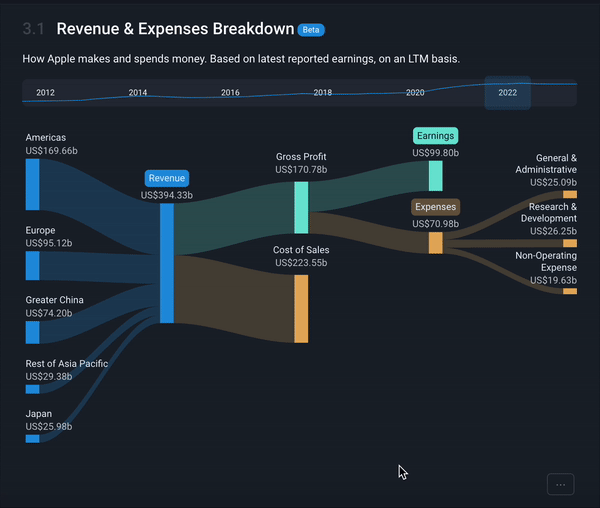This screenshot has height=508, width=600.
Task: Click the Gross Profit label
Action: pos(301,157)
